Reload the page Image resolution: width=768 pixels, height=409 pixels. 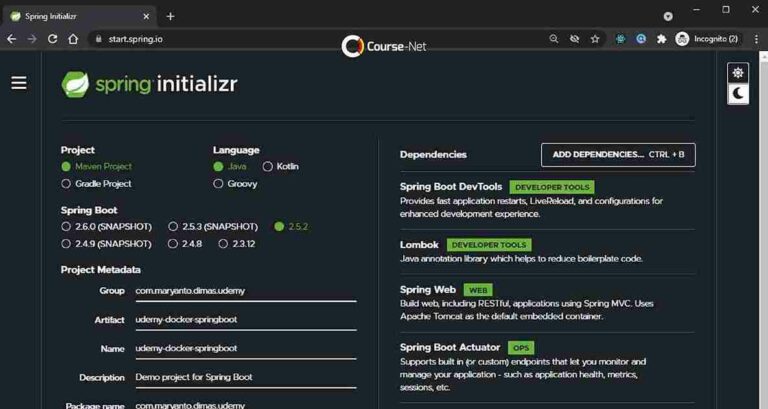pos(52,39)
